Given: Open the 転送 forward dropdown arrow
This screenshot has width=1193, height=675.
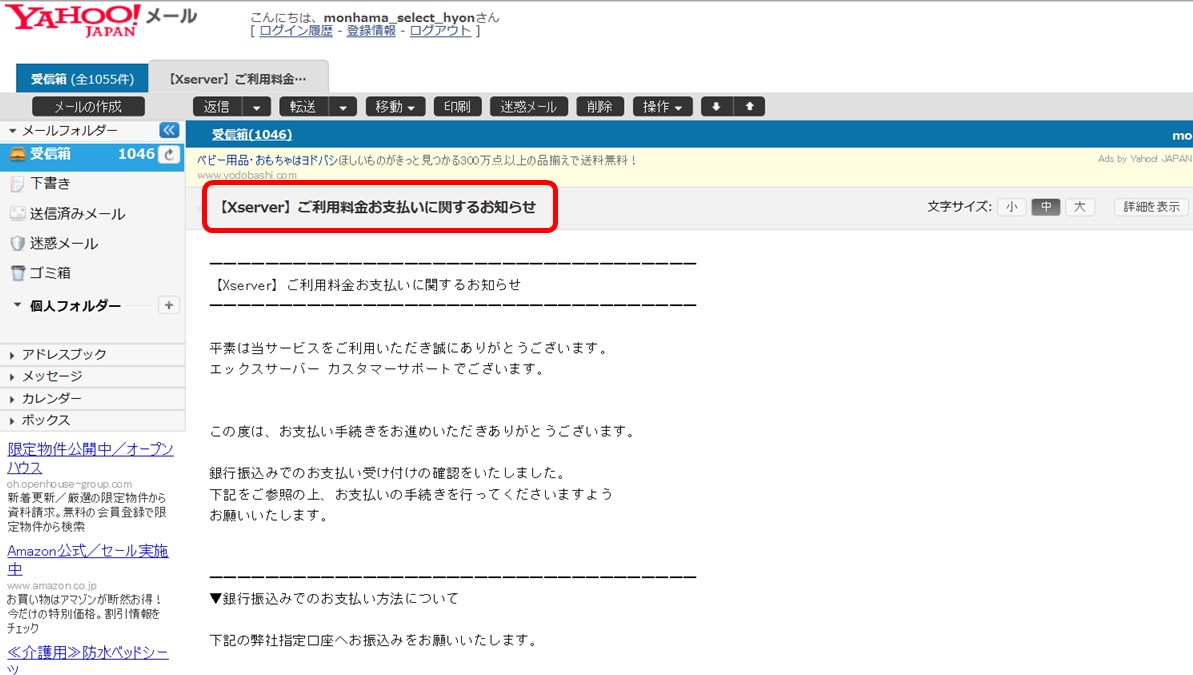Looking at the screenshot, I should [x=343, y=107].
